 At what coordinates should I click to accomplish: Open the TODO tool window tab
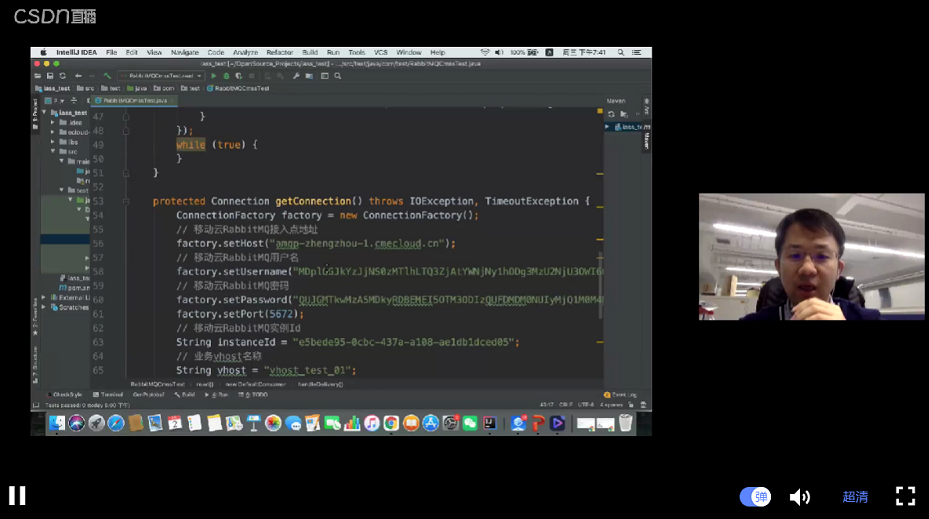(255, 395)
